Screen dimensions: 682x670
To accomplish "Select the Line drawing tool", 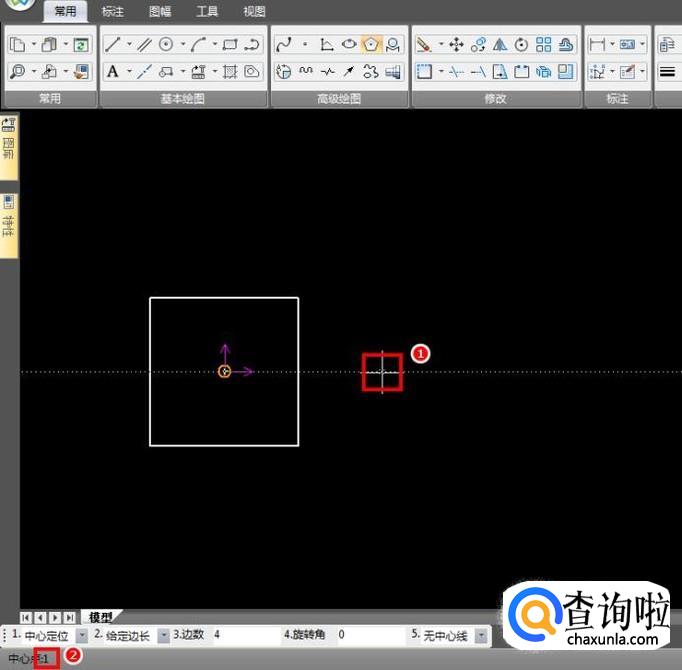I will pos(113,44).
